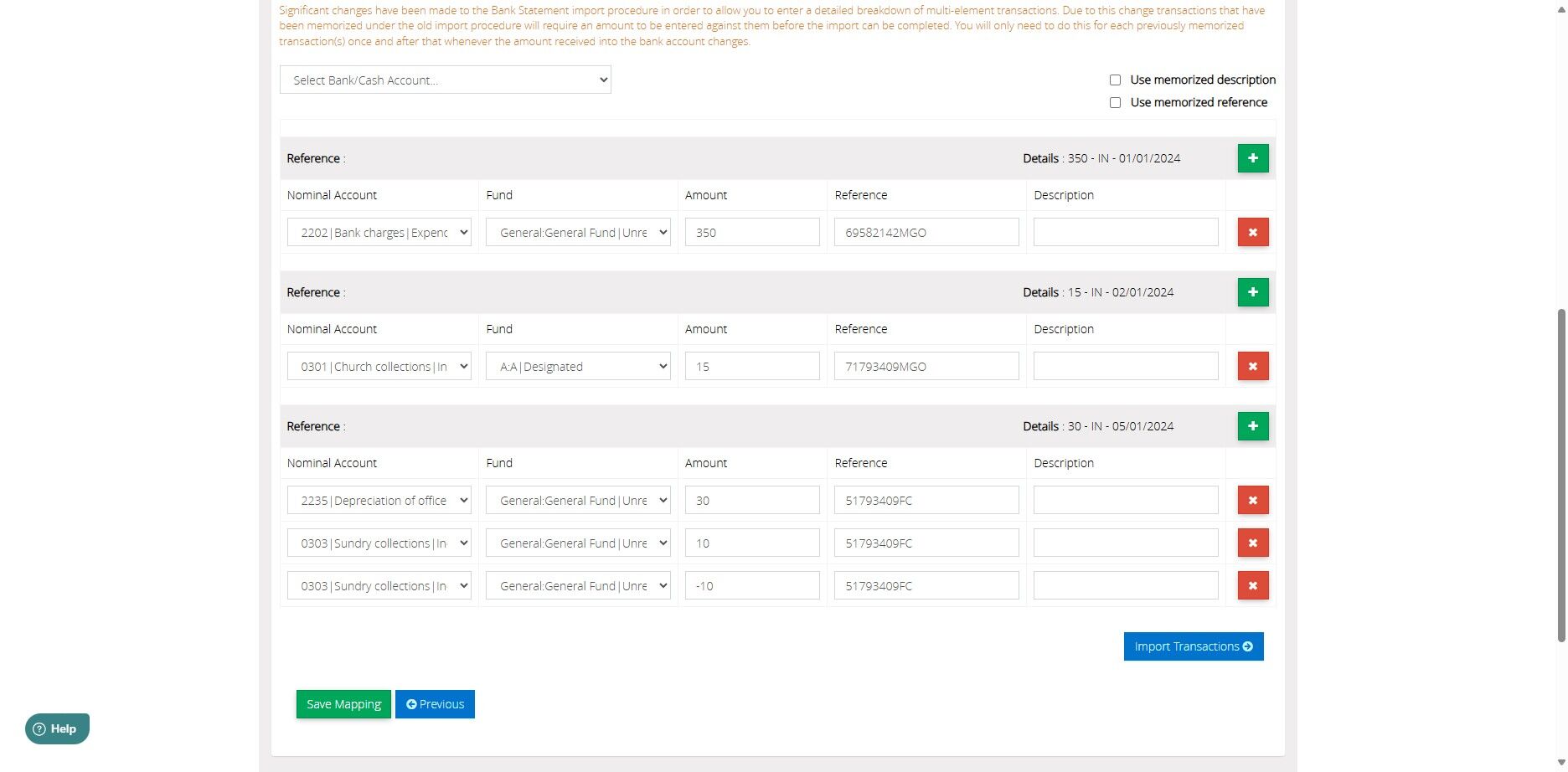
Task: Delete the Depreciation of office row
Action: point(1252,500)
